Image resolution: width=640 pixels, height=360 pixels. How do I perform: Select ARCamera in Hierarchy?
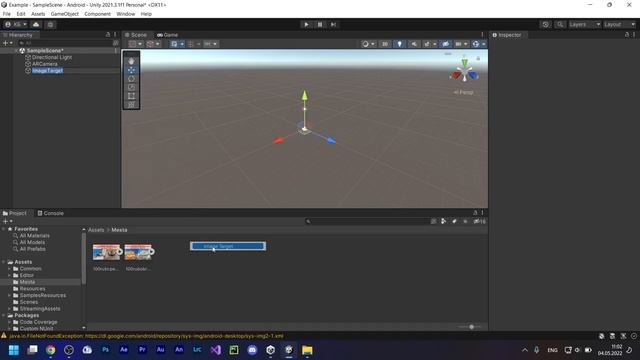[45, 64]
